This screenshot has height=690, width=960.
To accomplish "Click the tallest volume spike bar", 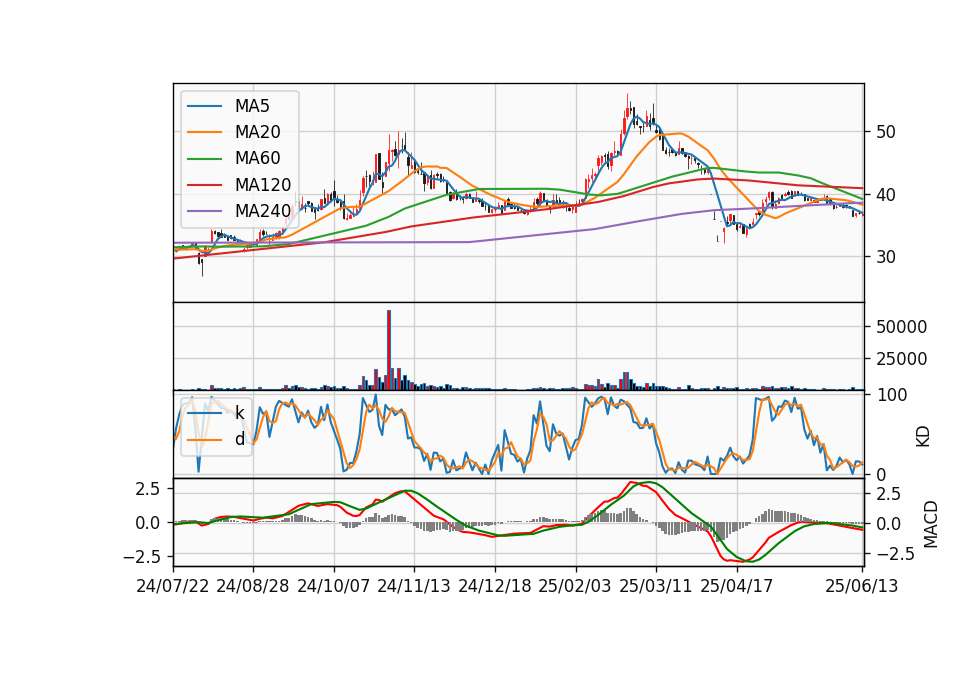I will coord(389,350).
